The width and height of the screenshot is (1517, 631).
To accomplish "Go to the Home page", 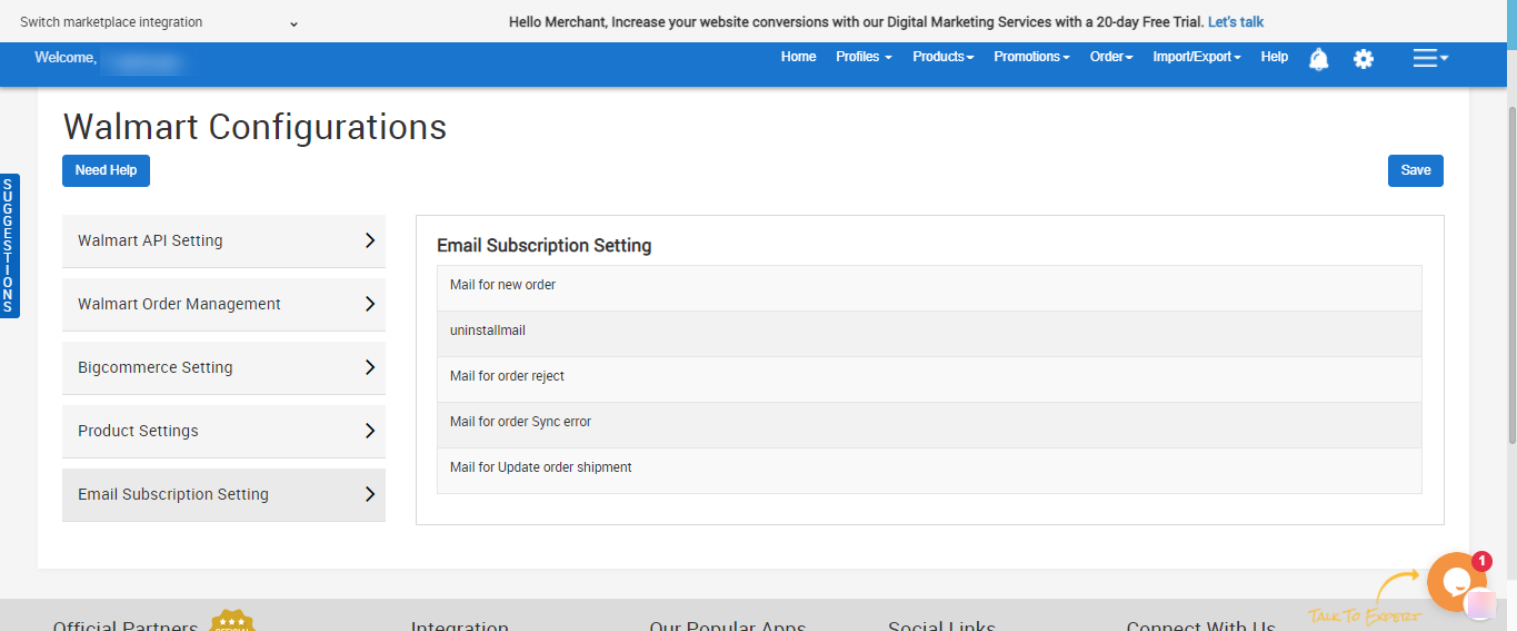I will [798, 57].
